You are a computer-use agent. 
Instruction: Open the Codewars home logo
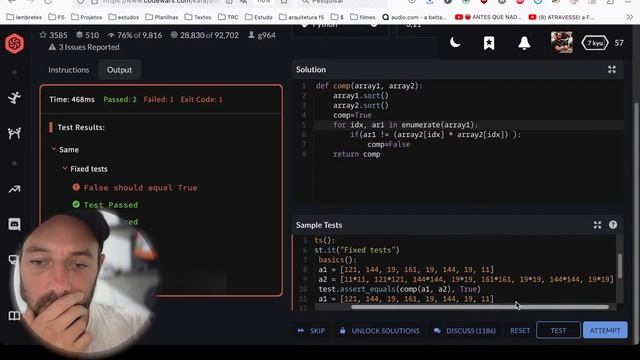pos(15,43)
